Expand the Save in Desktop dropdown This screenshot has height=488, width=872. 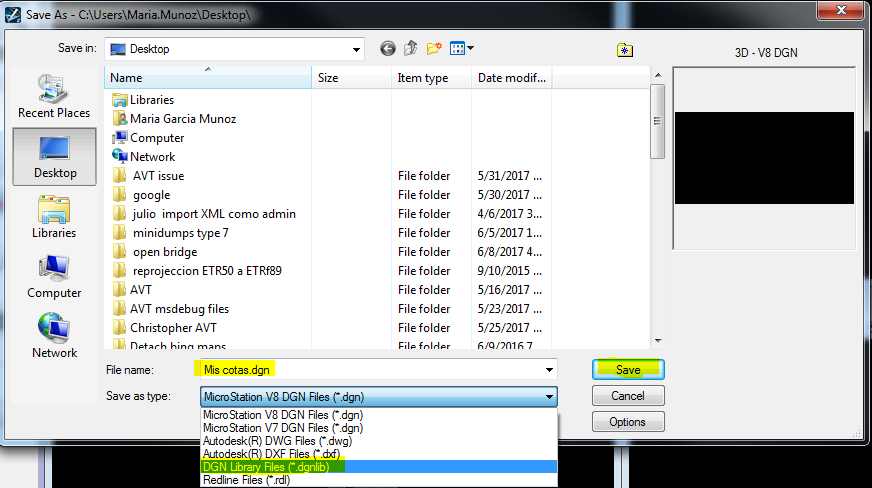[356, 49]
